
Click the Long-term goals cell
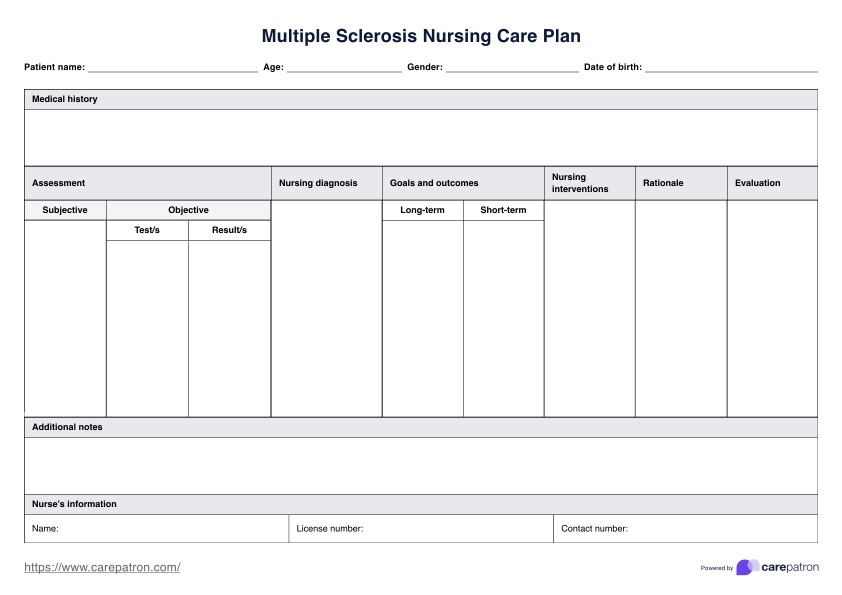click(x=422, y=317)
